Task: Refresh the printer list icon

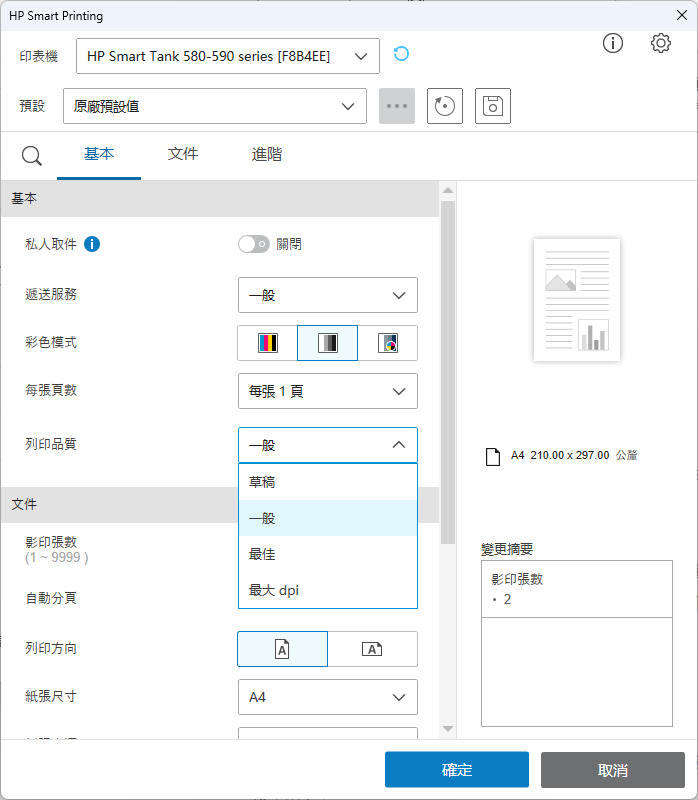Action: tap(402, 54)
